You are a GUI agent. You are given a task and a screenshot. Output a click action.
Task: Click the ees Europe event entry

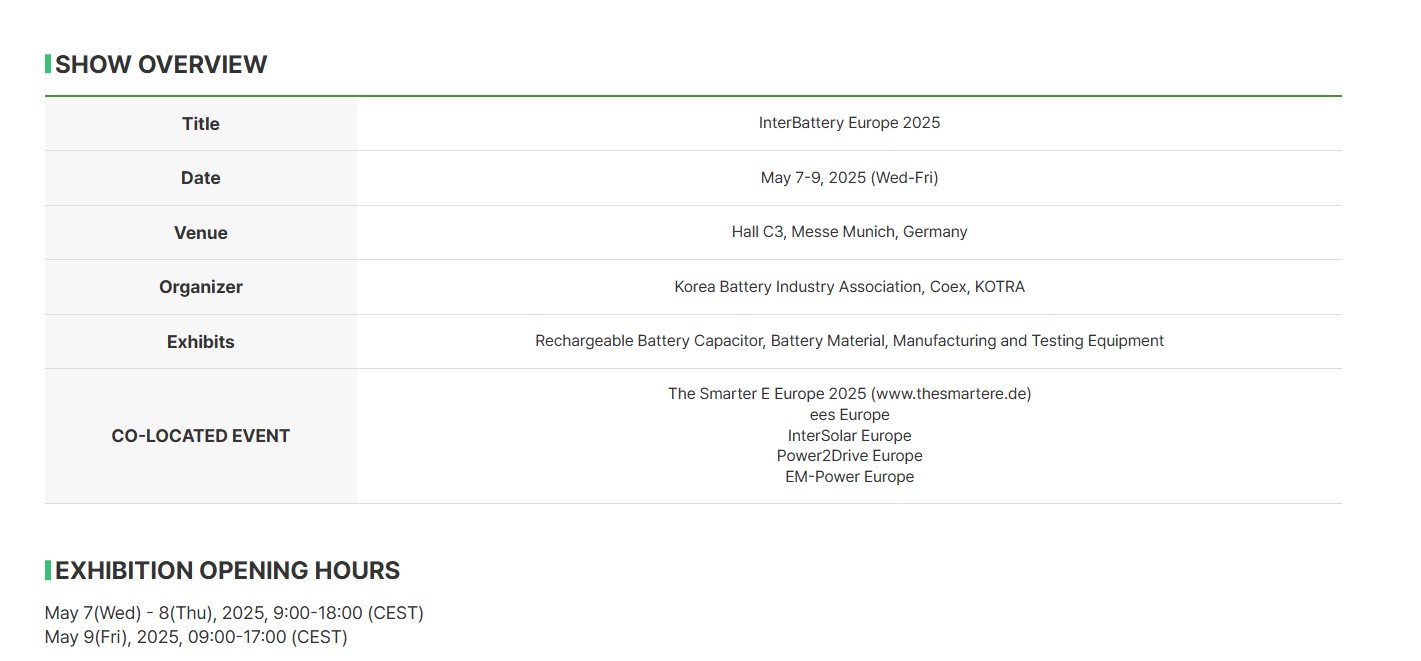[x=849, y=415]
